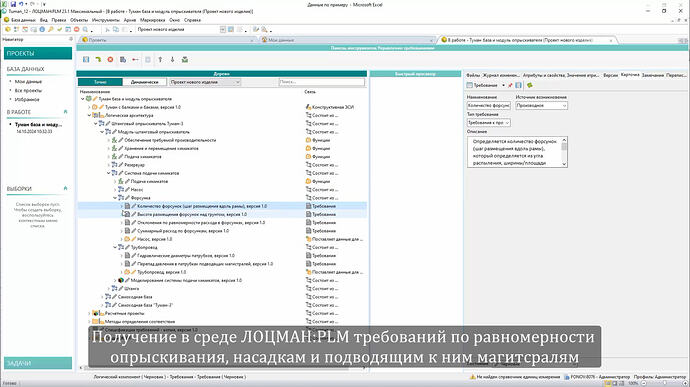This screenshot has width=690, height=387.
Task: Click the key icon in the main toolbar
Action: (51, 29)
